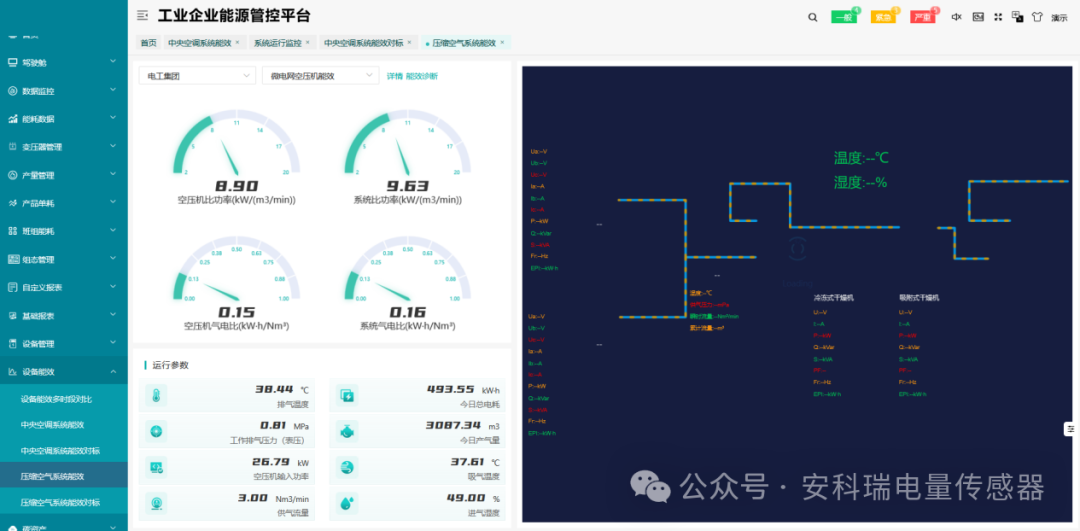The width and height of the screenshot is (1080, 531).
Task: Collapse the sidebar using the menu fold icon
Action: 143,16
